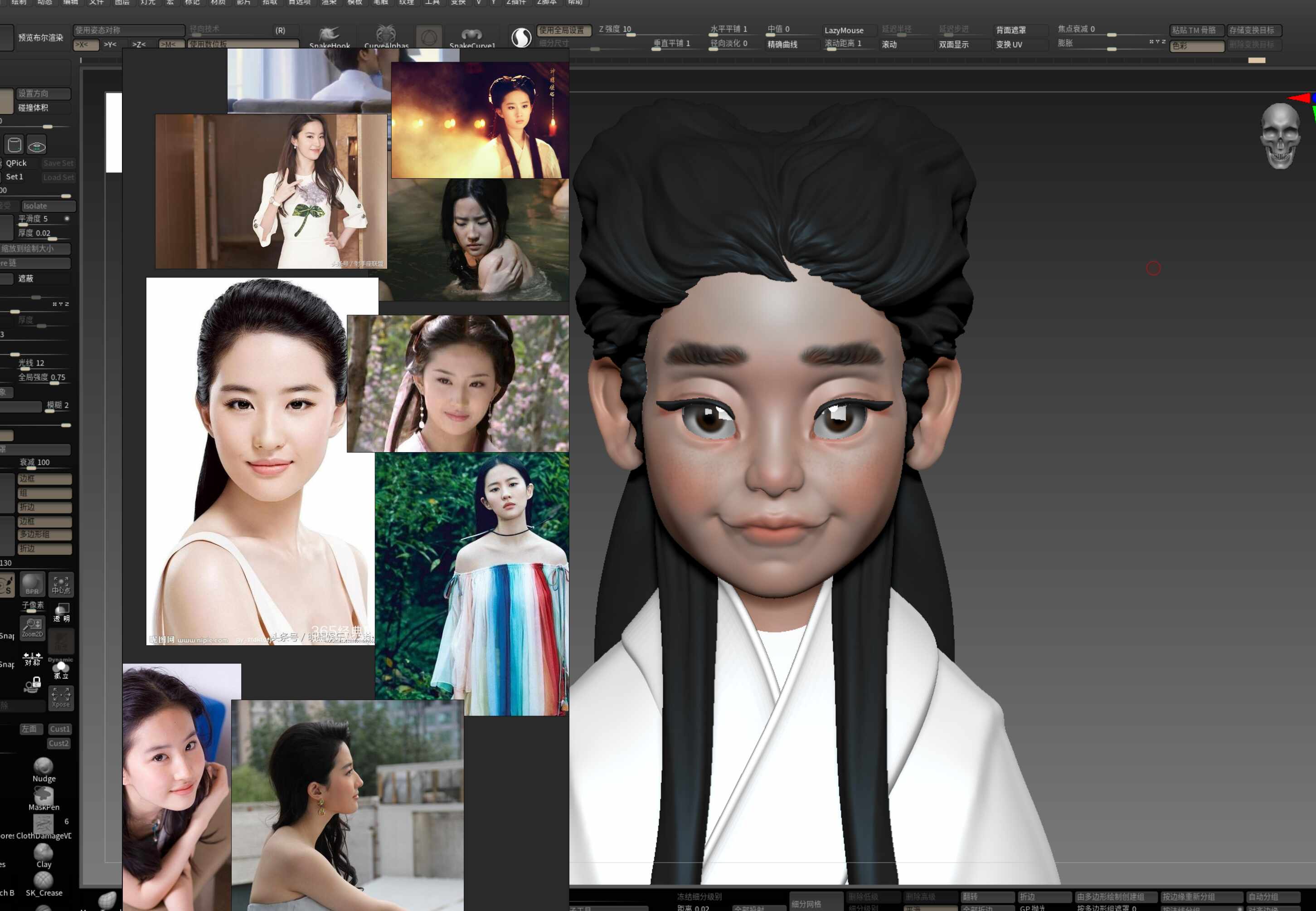Click the skull head orientation widget

coord(1279,136)
